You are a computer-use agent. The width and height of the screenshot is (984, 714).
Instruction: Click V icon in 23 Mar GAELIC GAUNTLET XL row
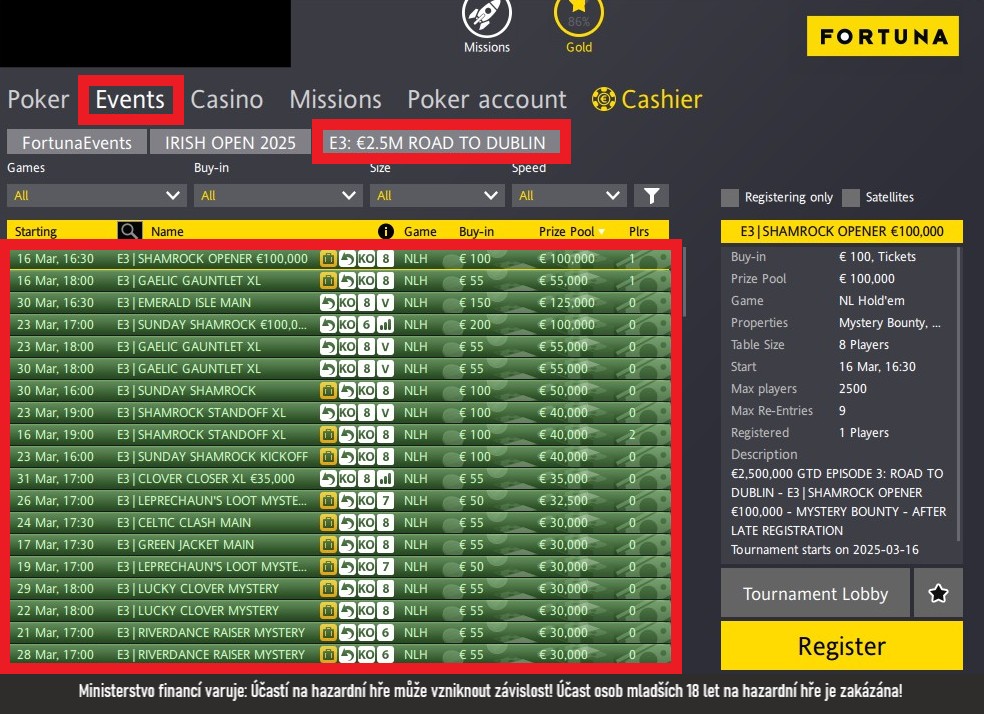(x=386, y=346)
